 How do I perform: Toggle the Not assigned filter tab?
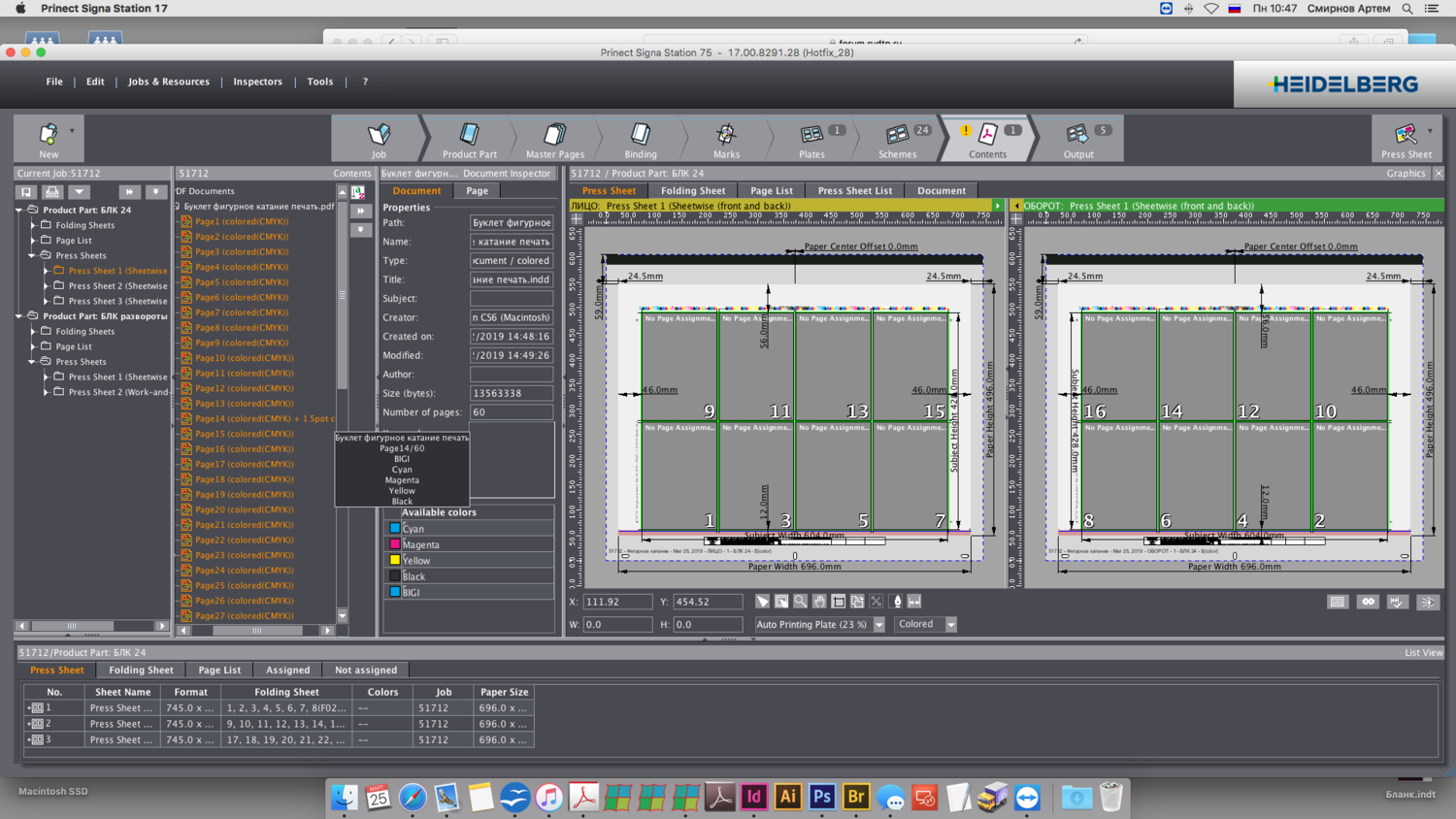(x=365, y=670)
